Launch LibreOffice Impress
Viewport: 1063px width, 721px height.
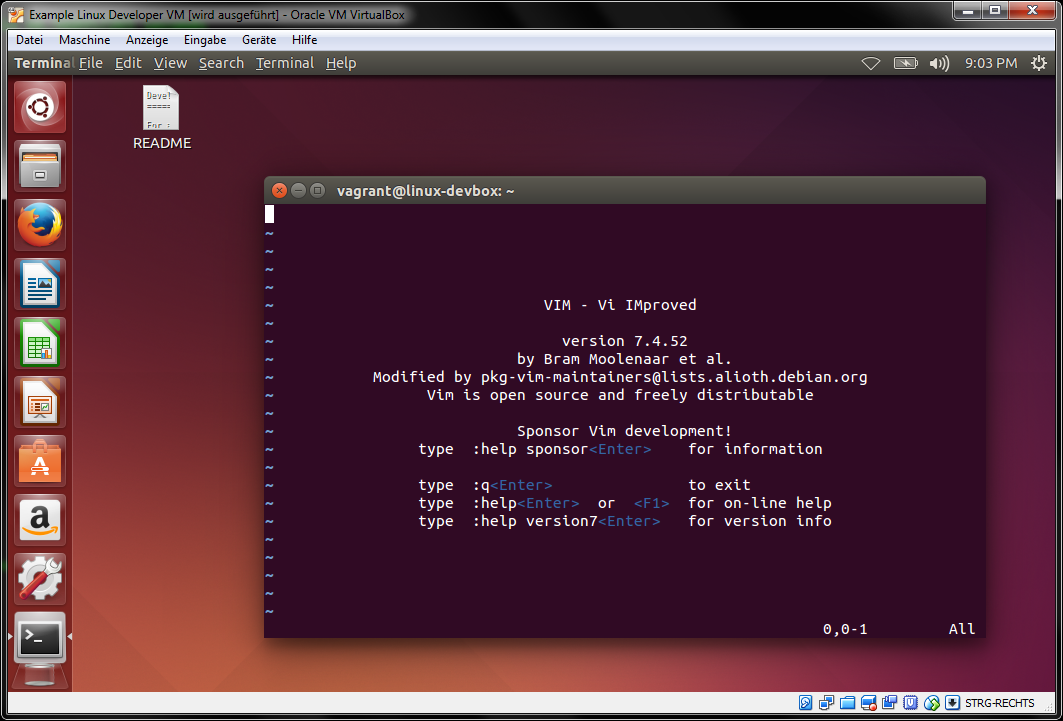tap(37, 402)
